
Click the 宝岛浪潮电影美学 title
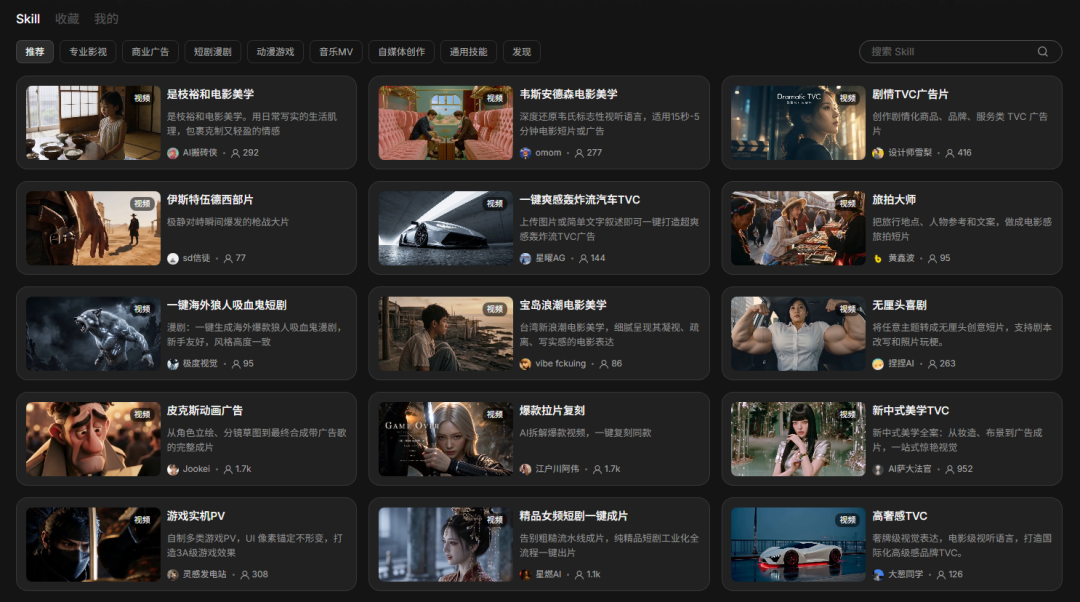coord(563,305)
